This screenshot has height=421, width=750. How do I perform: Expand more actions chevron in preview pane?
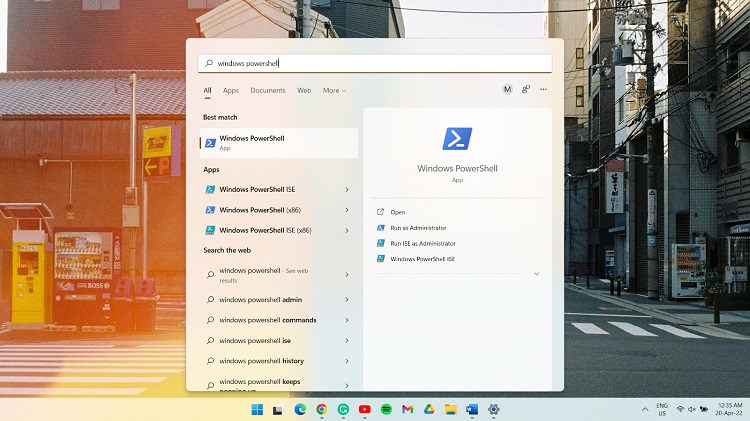pos(537,274)
